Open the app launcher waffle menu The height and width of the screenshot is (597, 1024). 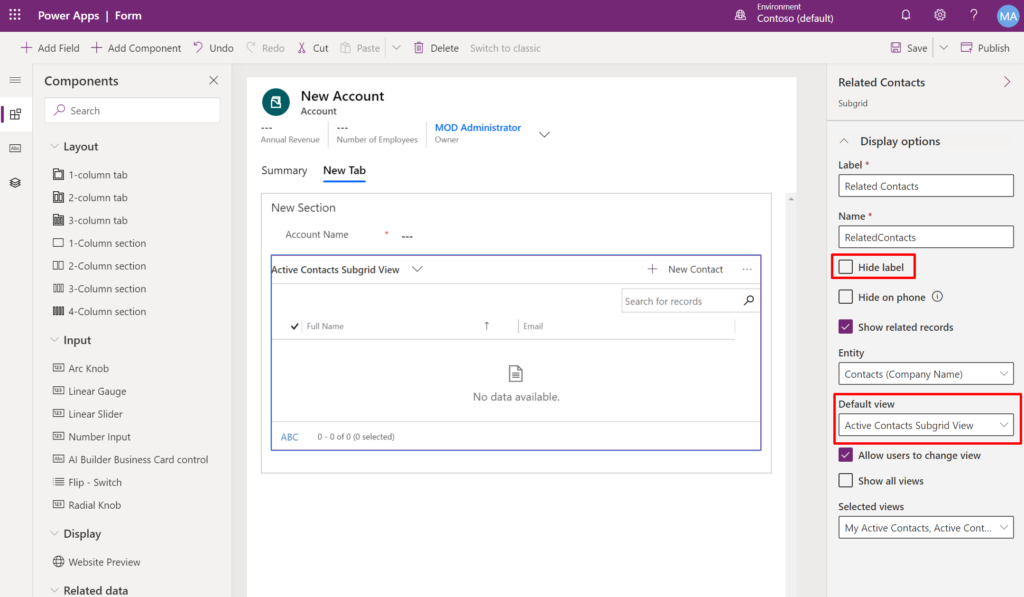(14, 15)
